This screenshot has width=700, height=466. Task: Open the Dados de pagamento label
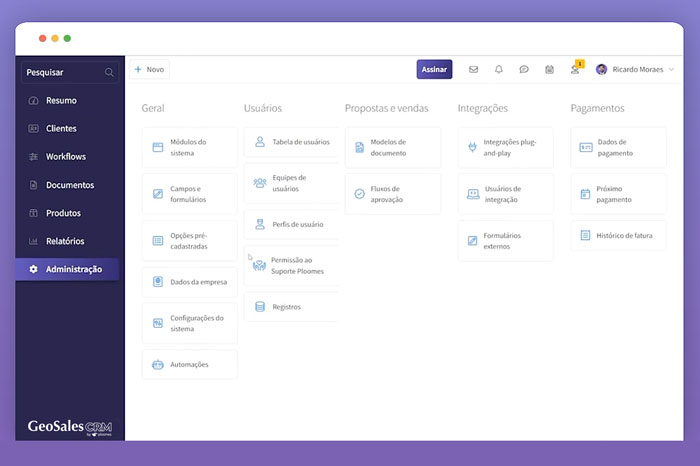tap(615, 147)
